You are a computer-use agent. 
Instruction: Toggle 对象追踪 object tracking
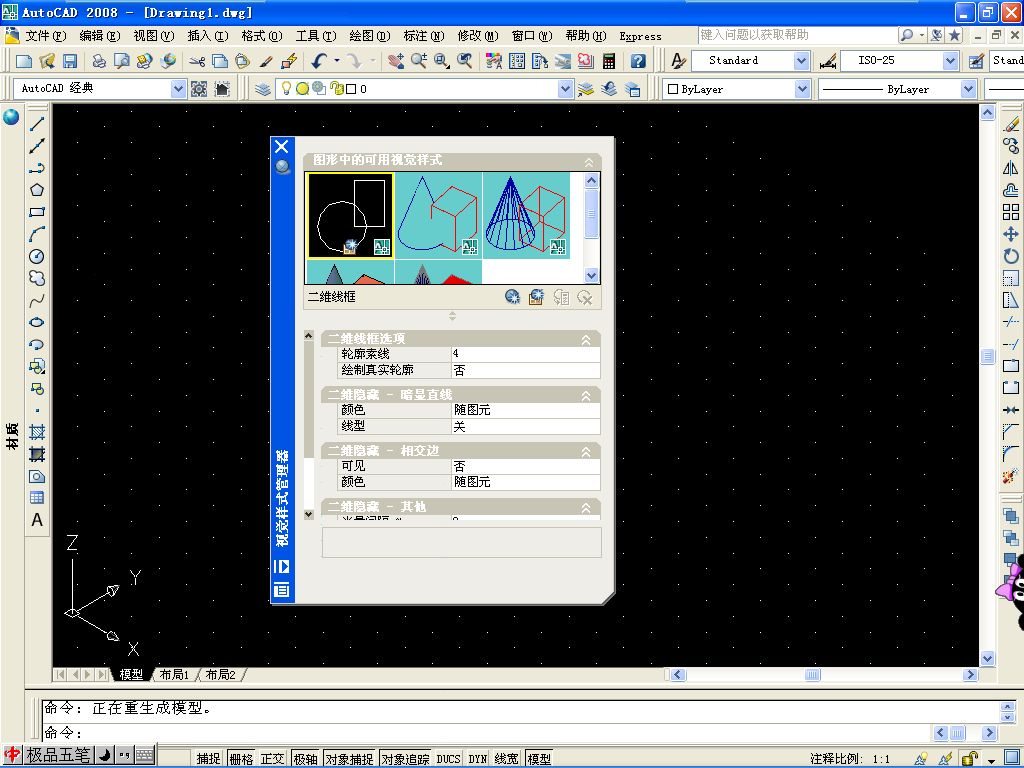(405, 758)
